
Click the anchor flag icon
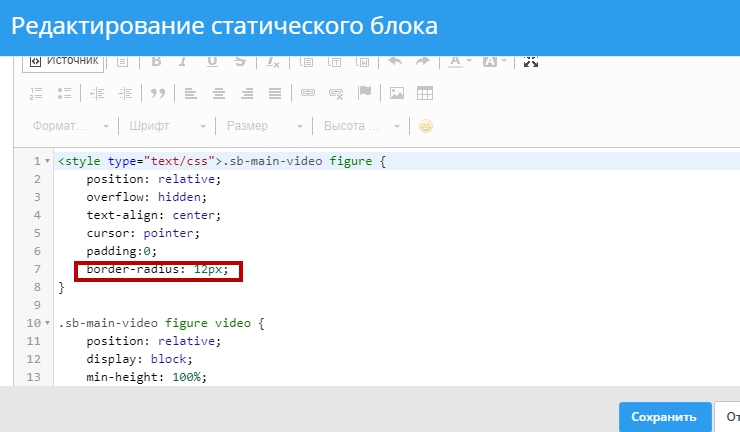pyautogui.click(x=364, y=93)
